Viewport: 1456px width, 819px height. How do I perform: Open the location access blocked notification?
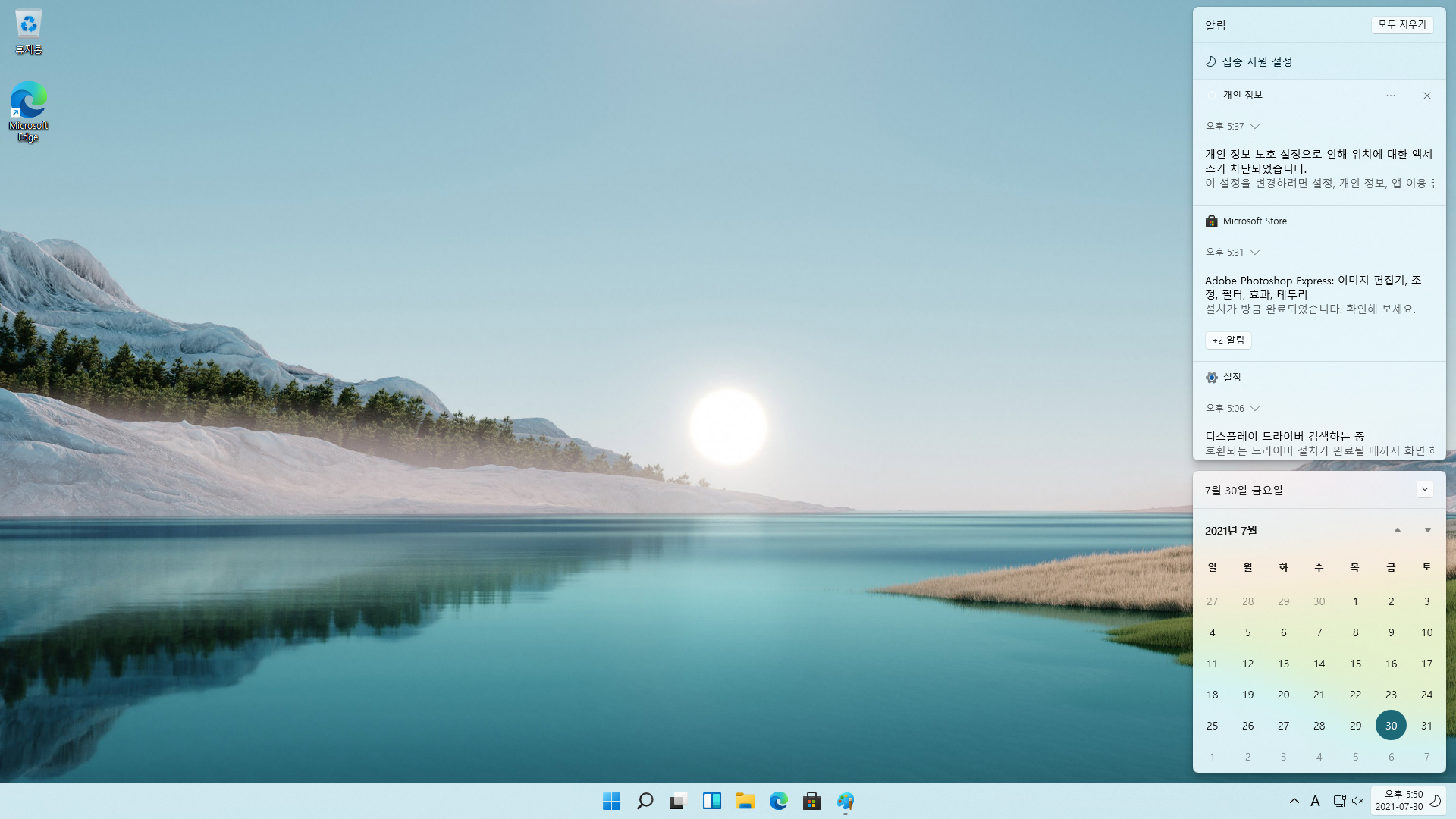coord(1319,168)
